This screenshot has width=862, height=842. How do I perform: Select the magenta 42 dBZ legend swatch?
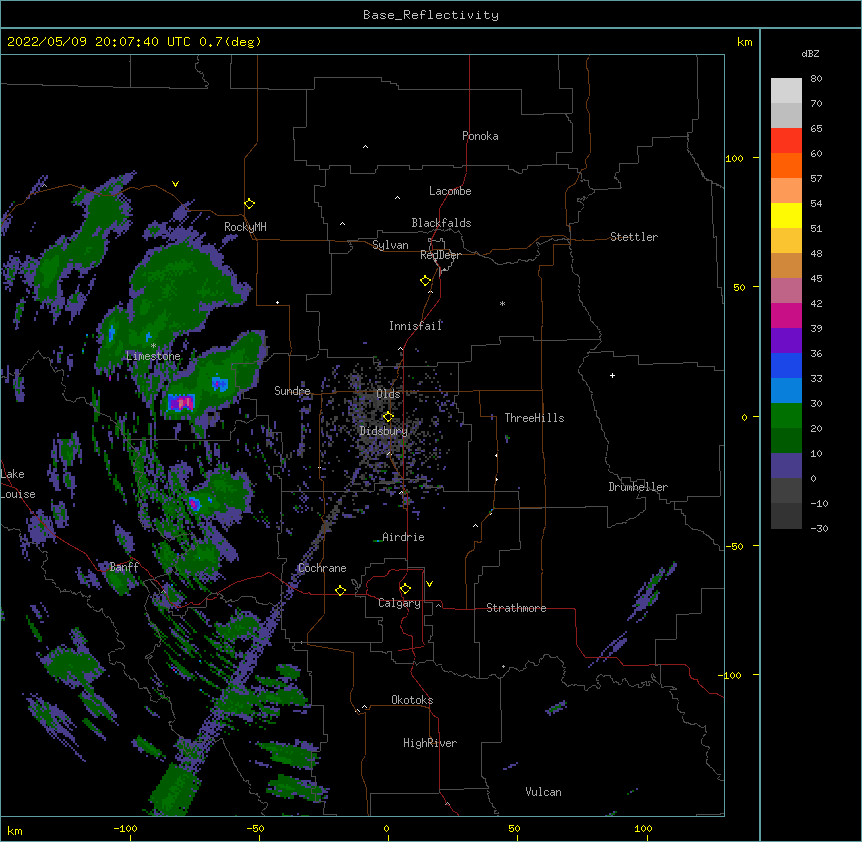(x=786, y=315)
